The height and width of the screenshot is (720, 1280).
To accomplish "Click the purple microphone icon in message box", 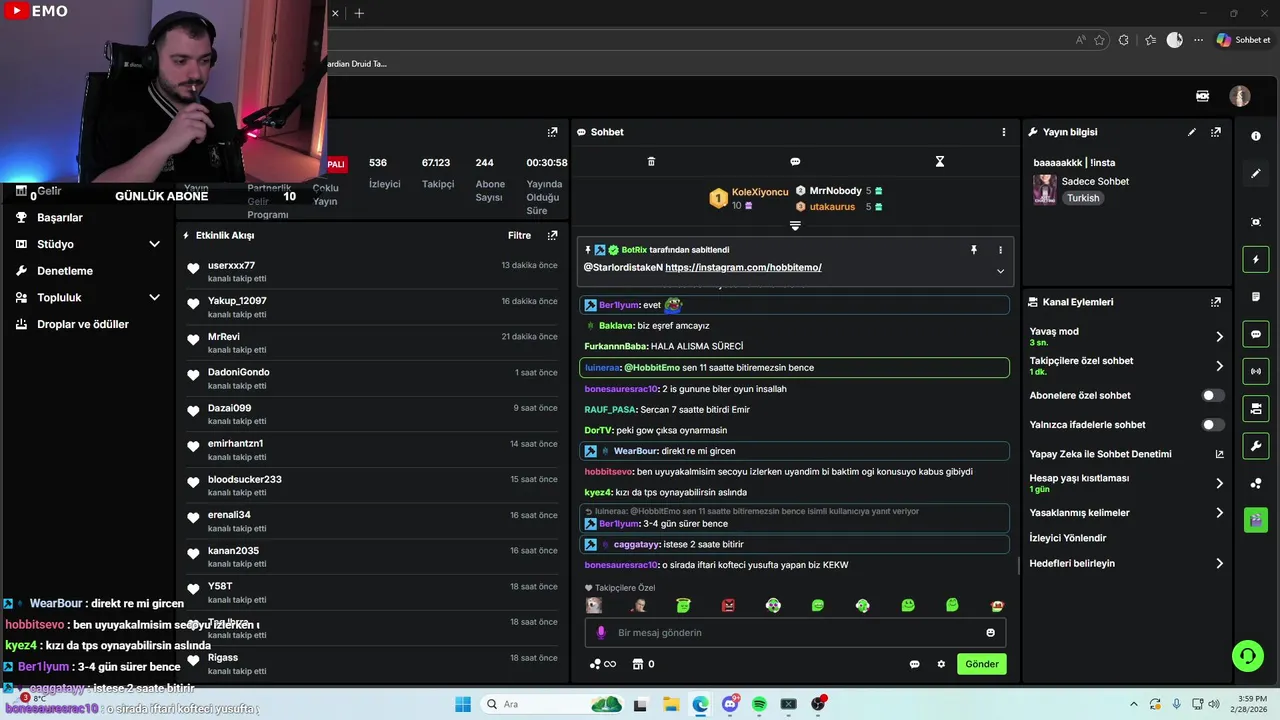I will tap(601, 633).
